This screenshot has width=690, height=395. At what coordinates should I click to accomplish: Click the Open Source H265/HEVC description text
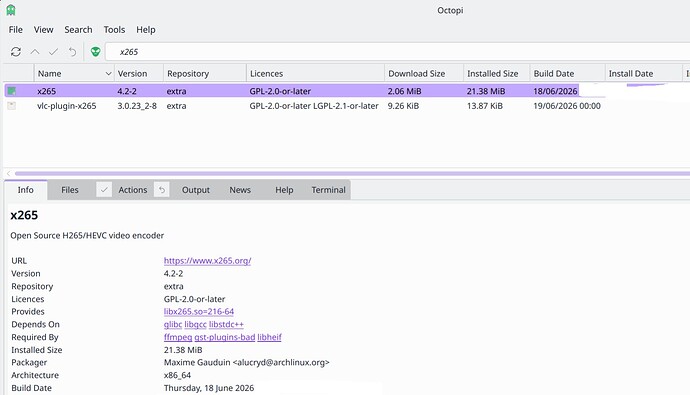(x=87, y=235)
